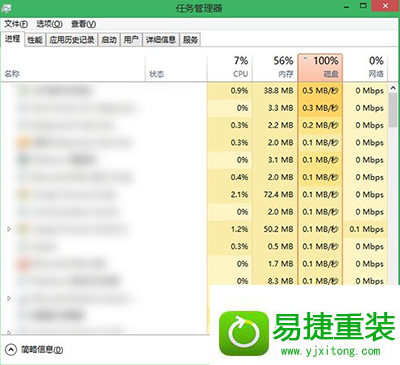Maximize the 任务管理器 window

[363, 6]
